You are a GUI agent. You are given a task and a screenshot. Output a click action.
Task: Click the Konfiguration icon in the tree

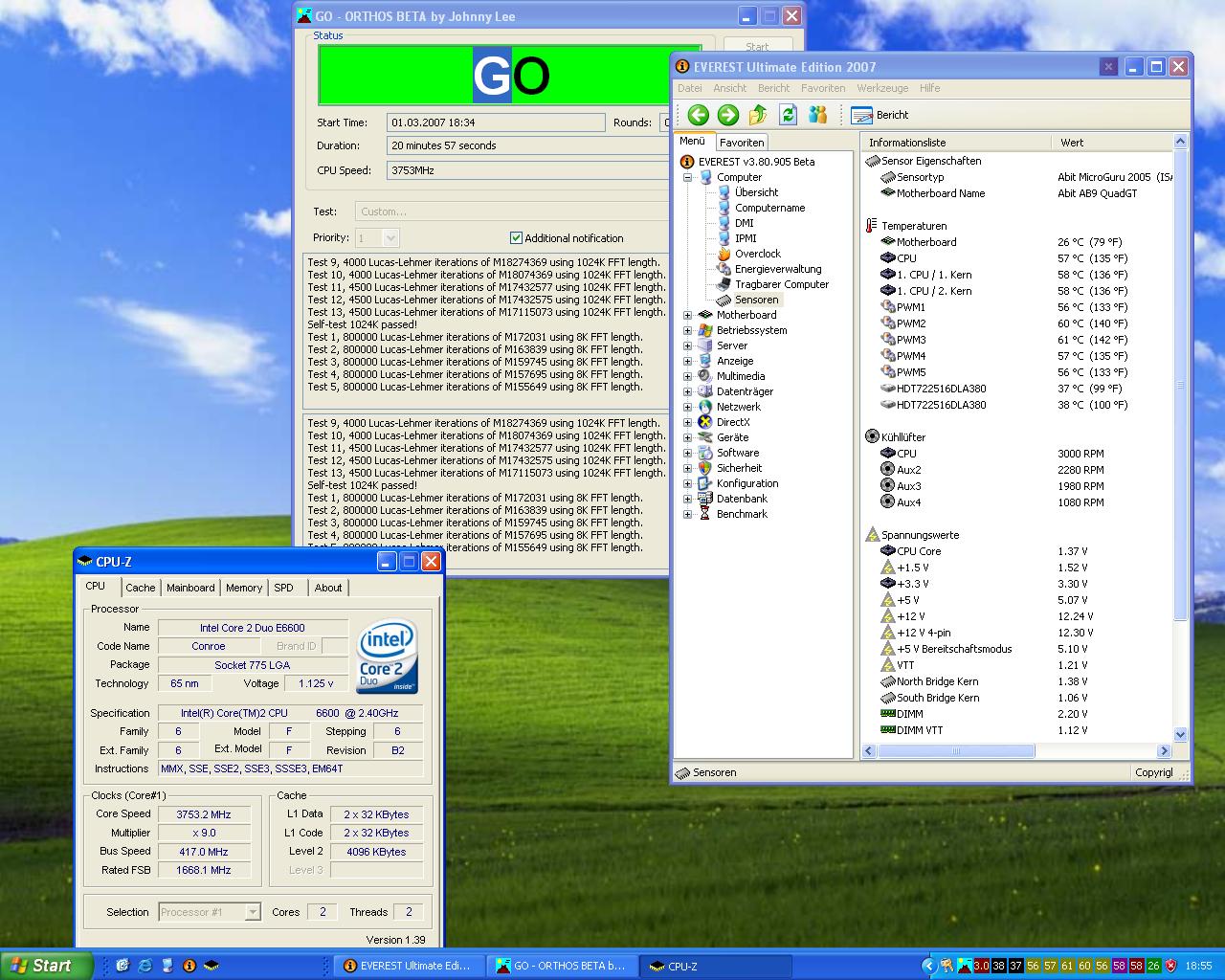705,483
